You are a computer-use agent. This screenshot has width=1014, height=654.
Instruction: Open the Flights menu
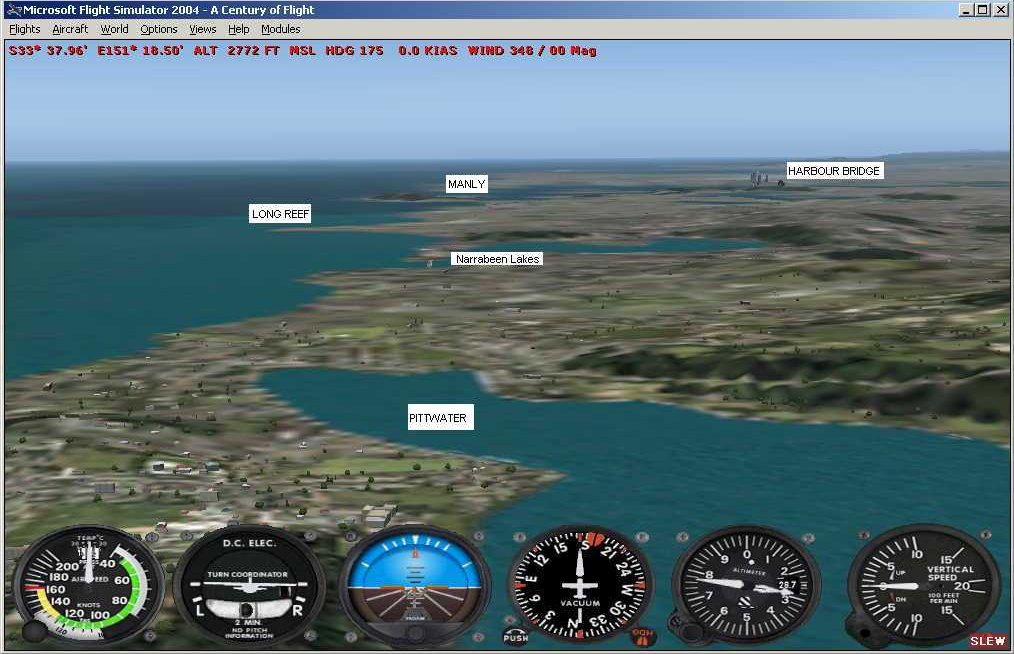pyautogui.click(x=25, y=29)
